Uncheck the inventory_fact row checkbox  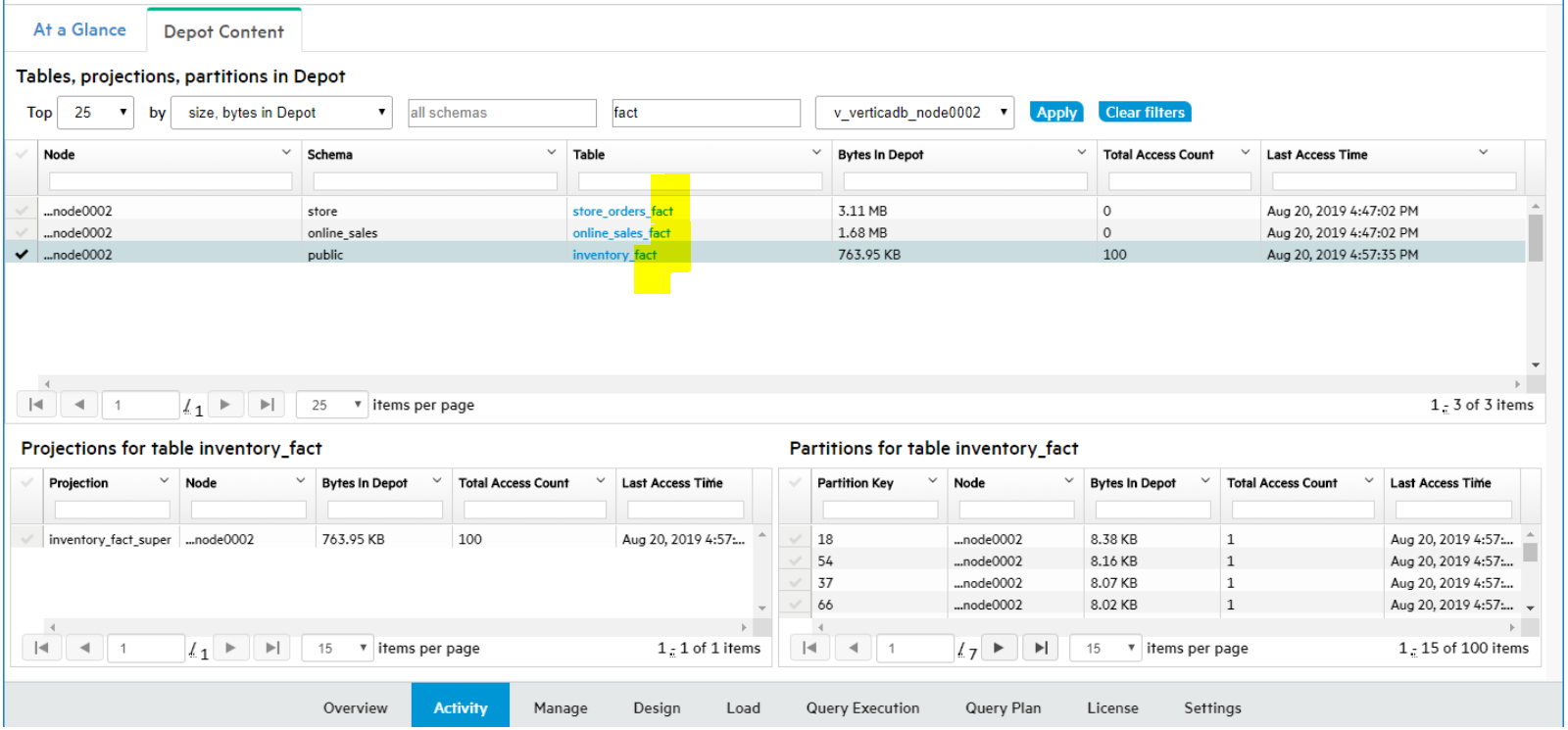pos(22,255)
